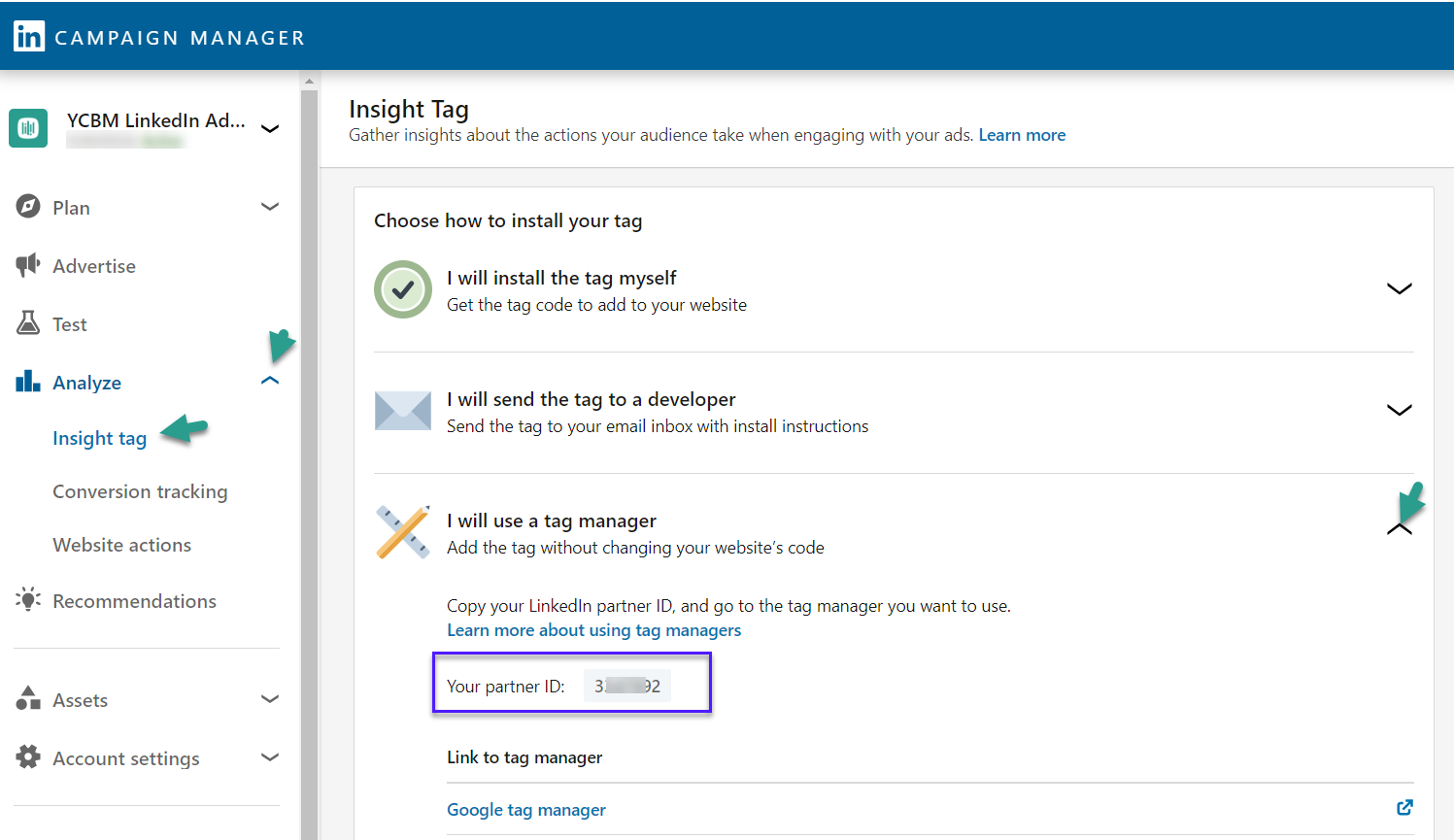
Task: Click the envelope send-to-developer icon
Action: point(403,411)
